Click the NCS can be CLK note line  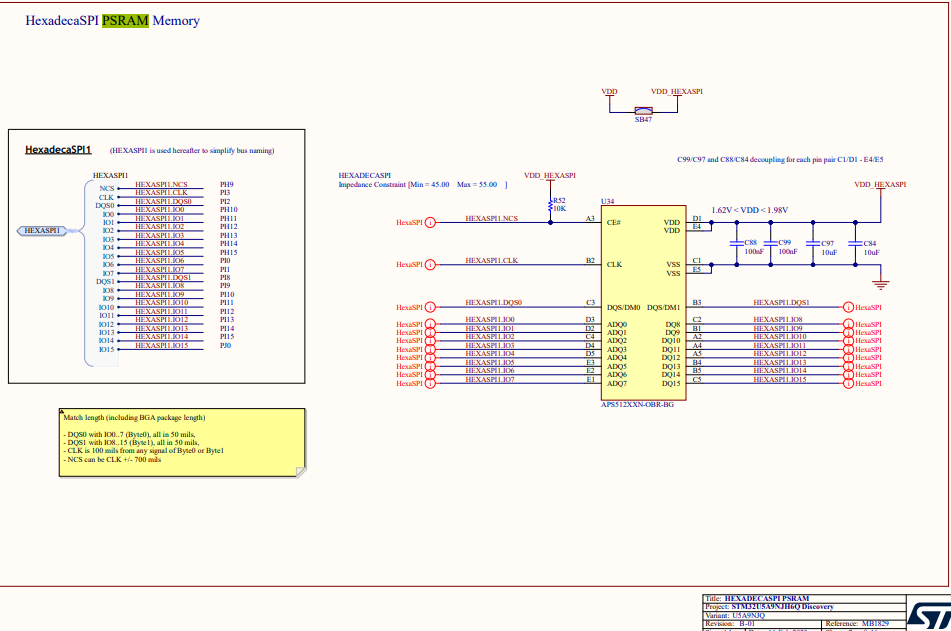tap(112, 459)
